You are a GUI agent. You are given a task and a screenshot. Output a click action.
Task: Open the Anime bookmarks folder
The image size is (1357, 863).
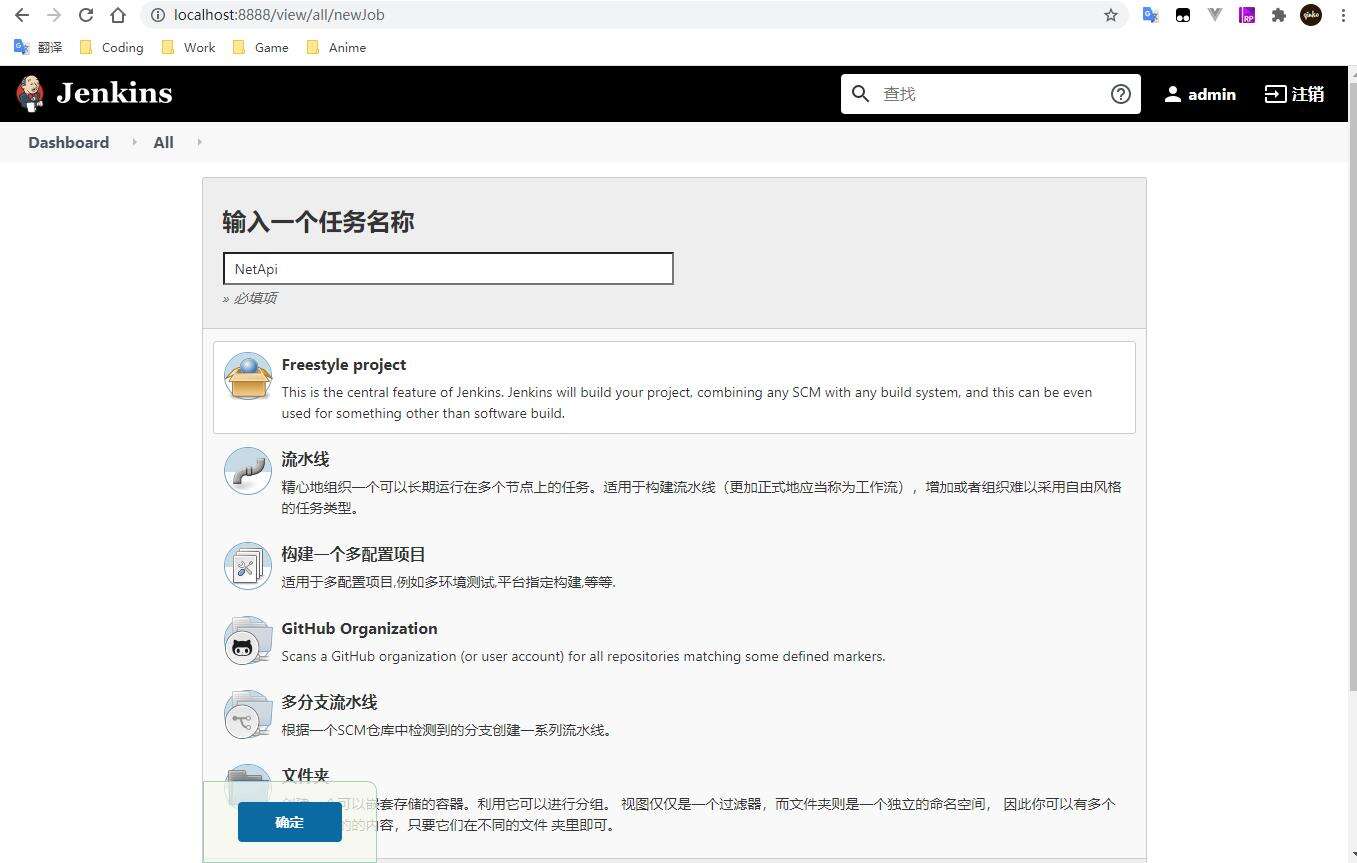click(336, 47)
